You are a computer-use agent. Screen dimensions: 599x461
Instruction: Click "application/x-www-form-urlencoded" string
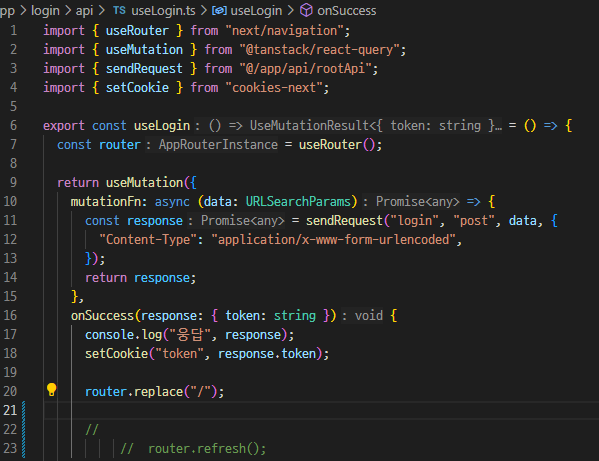(333, 239)
